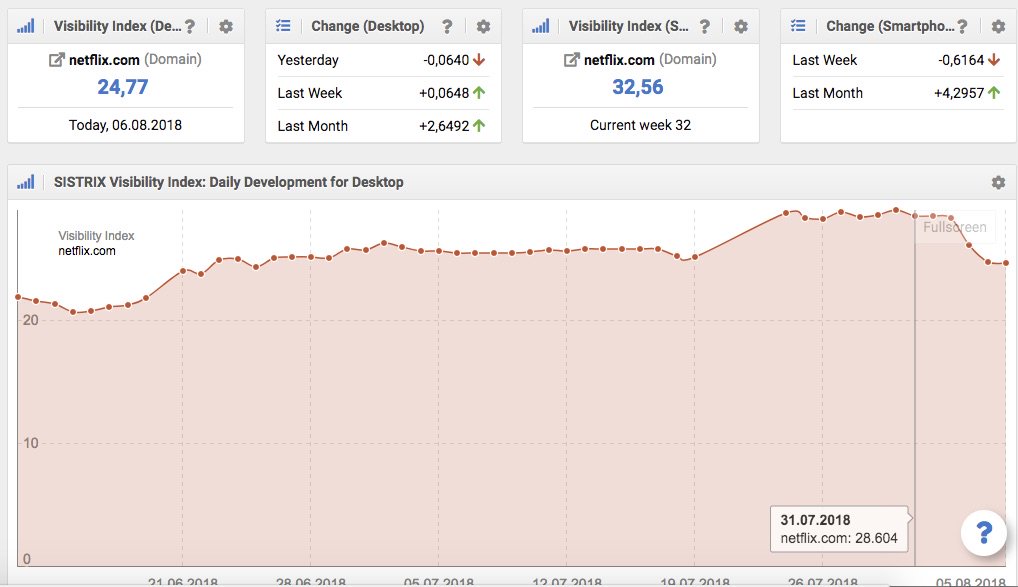Open help for Visibility Index Desktop box
1018x587 pixels.
click(x=190, y=27)
